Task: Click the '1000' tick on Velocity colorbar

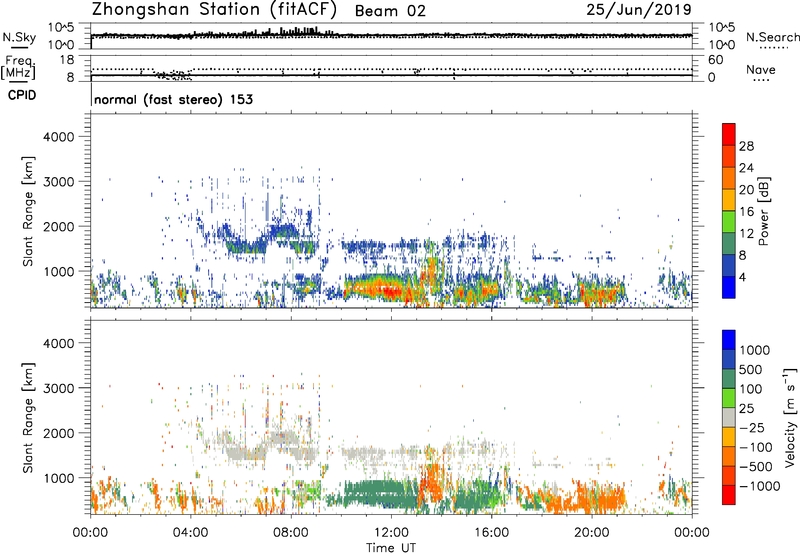Action: 755,350
